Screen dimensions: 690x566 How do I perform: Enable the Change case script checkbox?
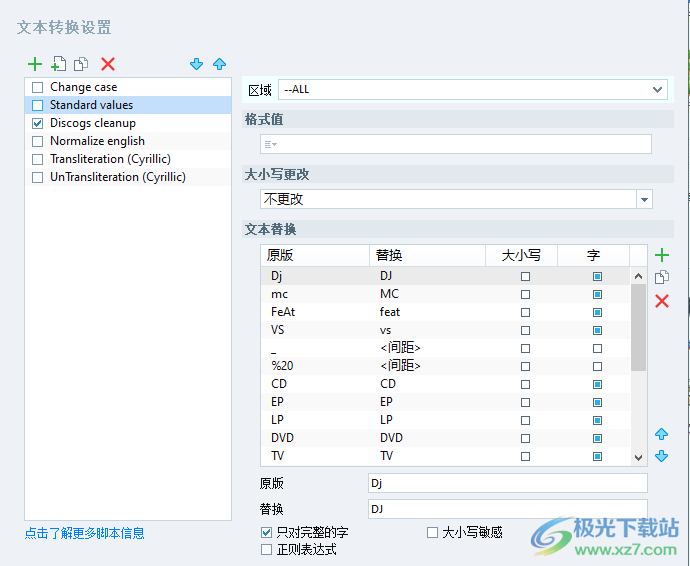(x=38, y=88)
